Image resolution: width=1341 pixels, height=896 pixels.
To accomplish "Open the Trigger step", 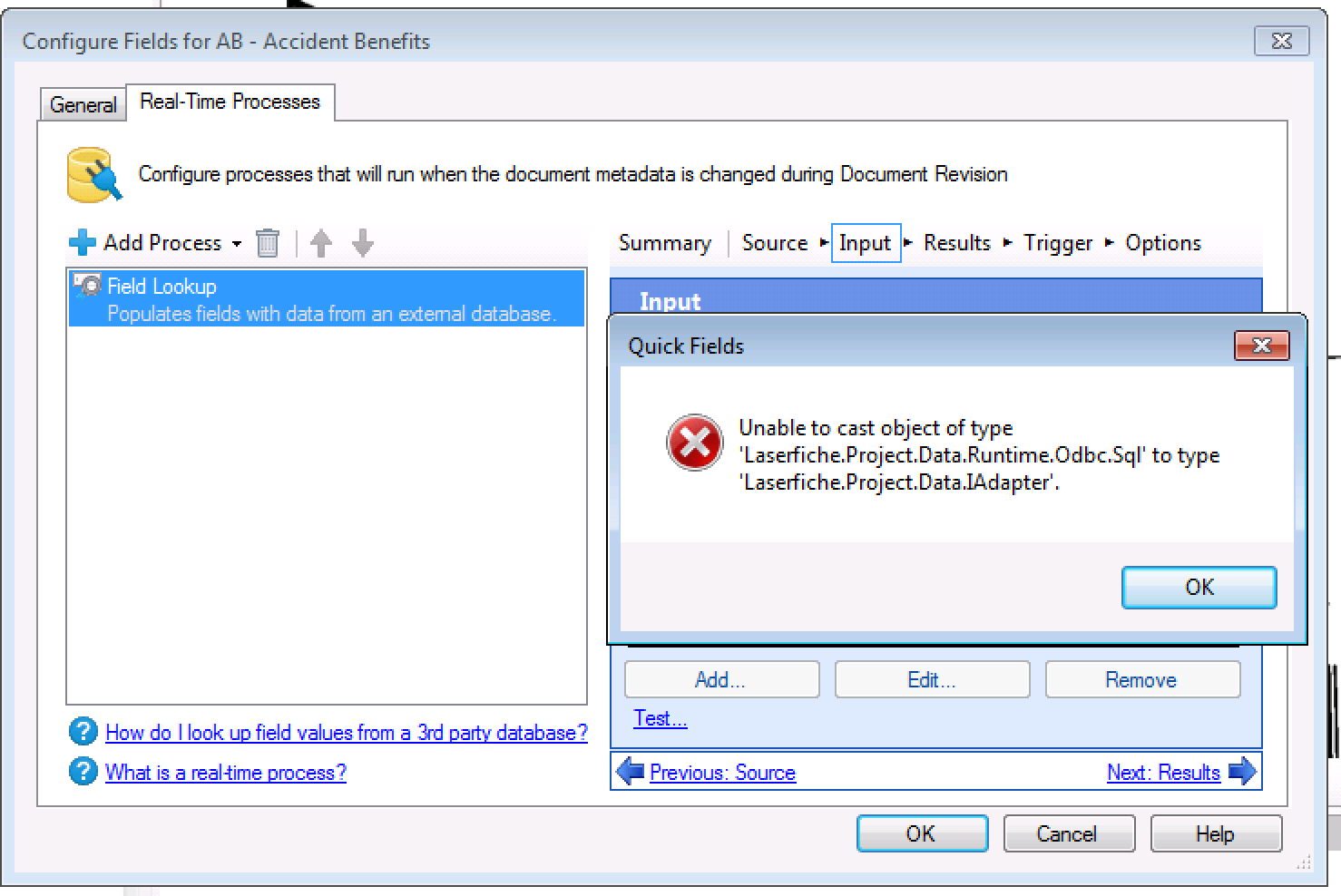I will [1058, 243].
